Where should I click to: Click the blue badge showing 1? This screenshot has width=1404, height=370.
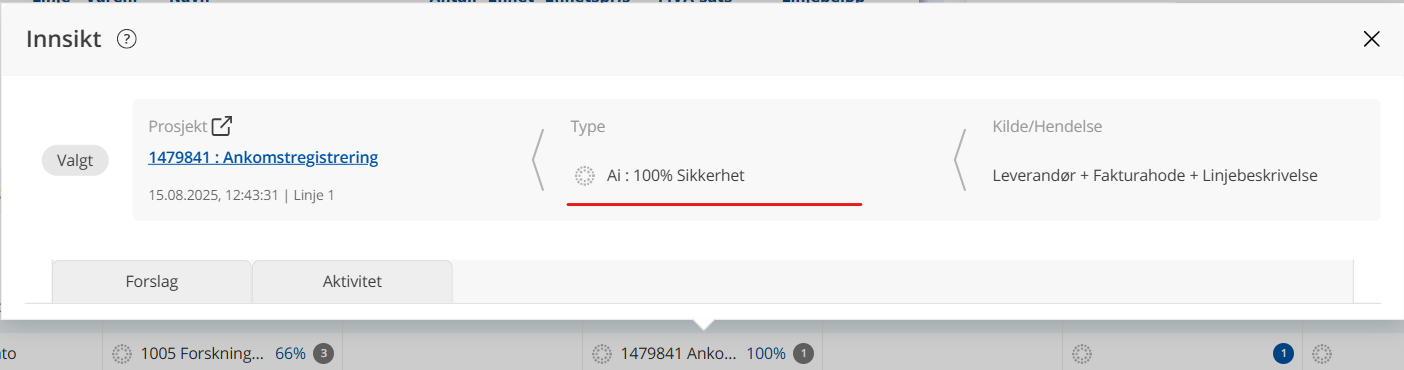click(x=1283, y=353)
